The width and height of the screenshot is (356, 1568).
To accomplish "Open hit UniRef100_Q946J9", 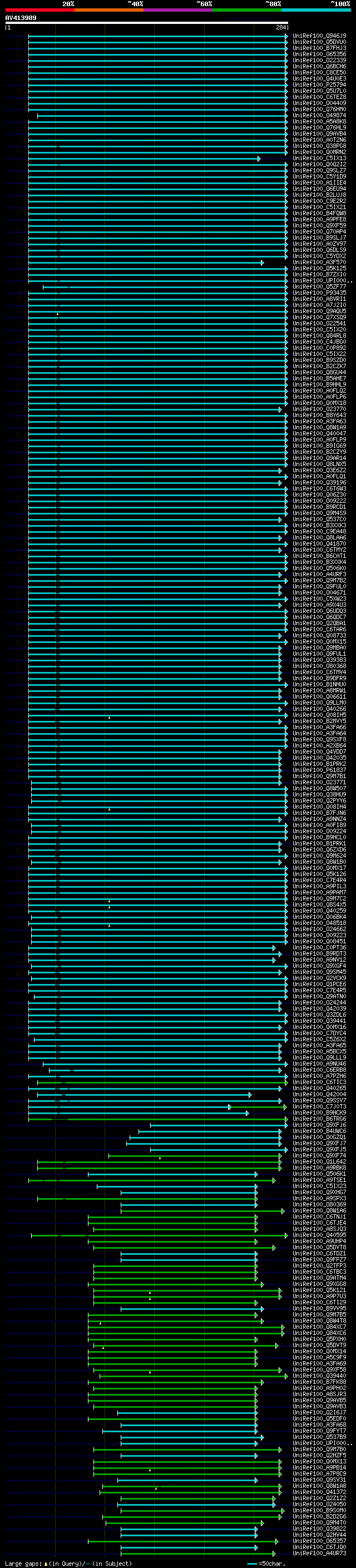I will (x=319, y=36).
